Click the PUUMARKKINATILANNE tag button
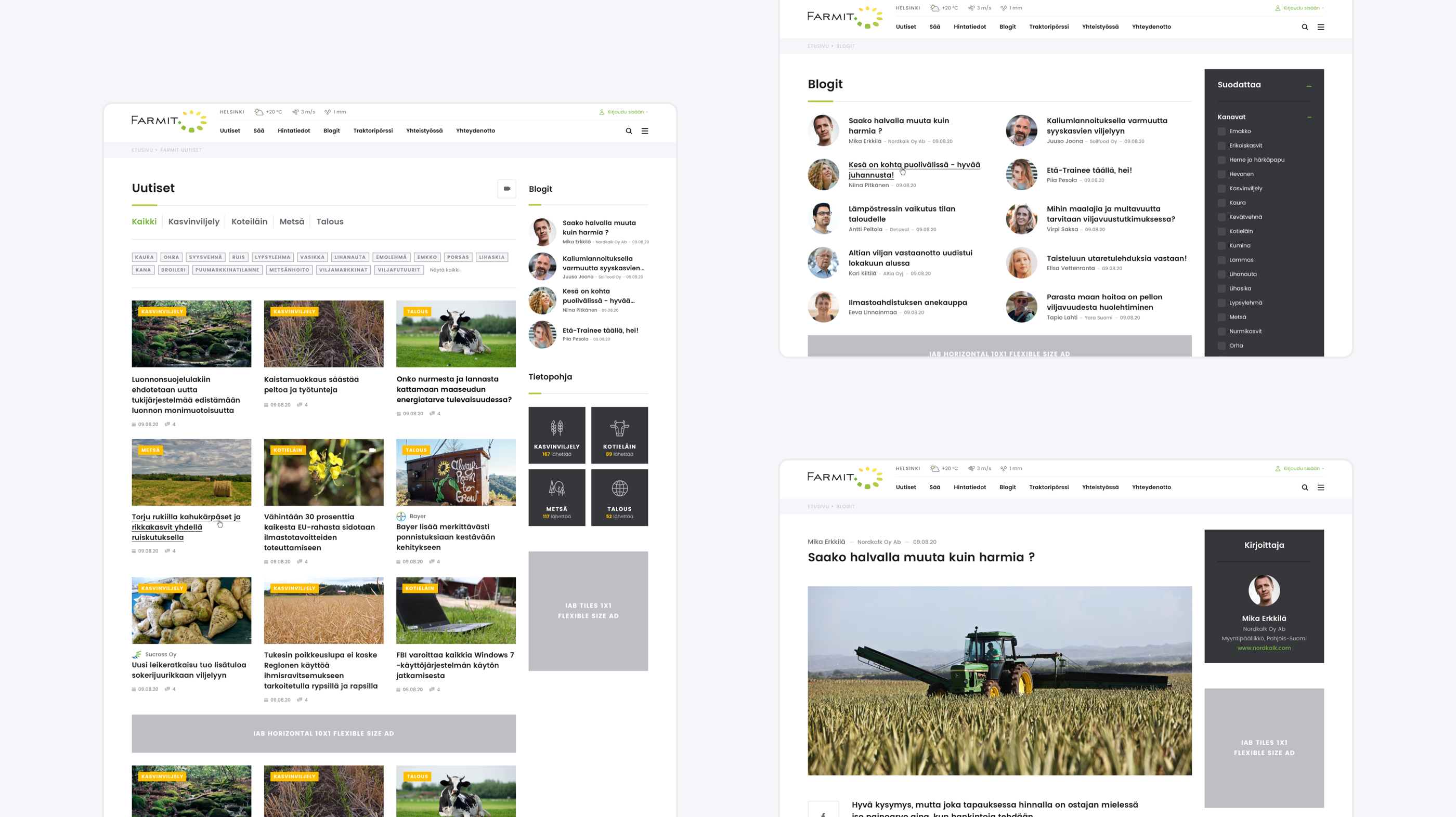Screen dimensions: 1456x817 227,270
